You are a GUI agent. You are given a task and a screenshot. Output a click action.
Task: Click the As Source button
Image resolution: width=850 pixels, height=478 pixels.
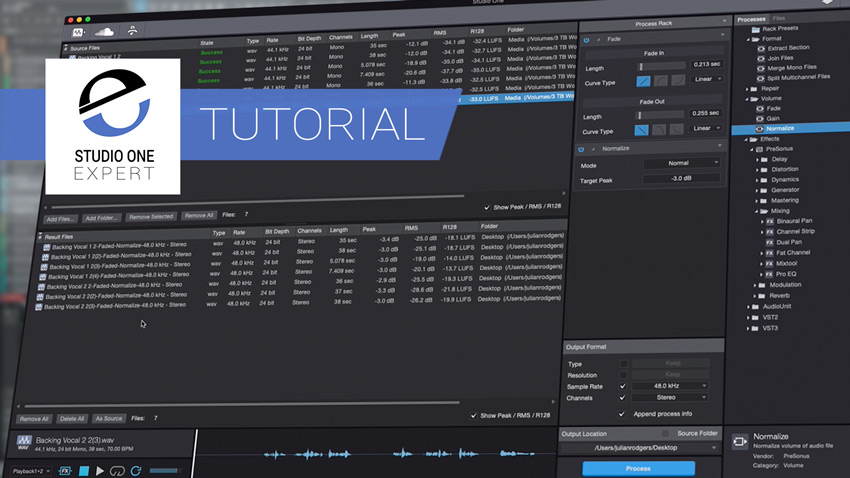(109, 418)
